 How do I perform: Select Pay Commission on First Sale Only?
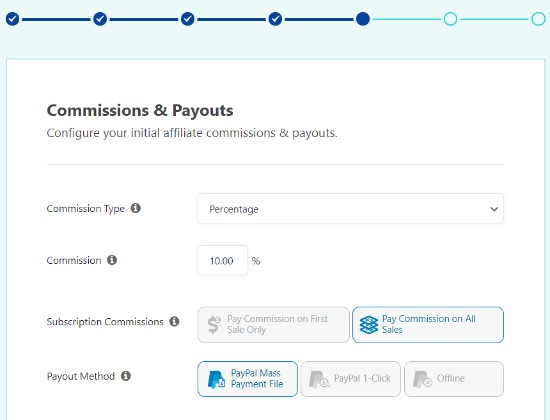[x=274, y=325]
